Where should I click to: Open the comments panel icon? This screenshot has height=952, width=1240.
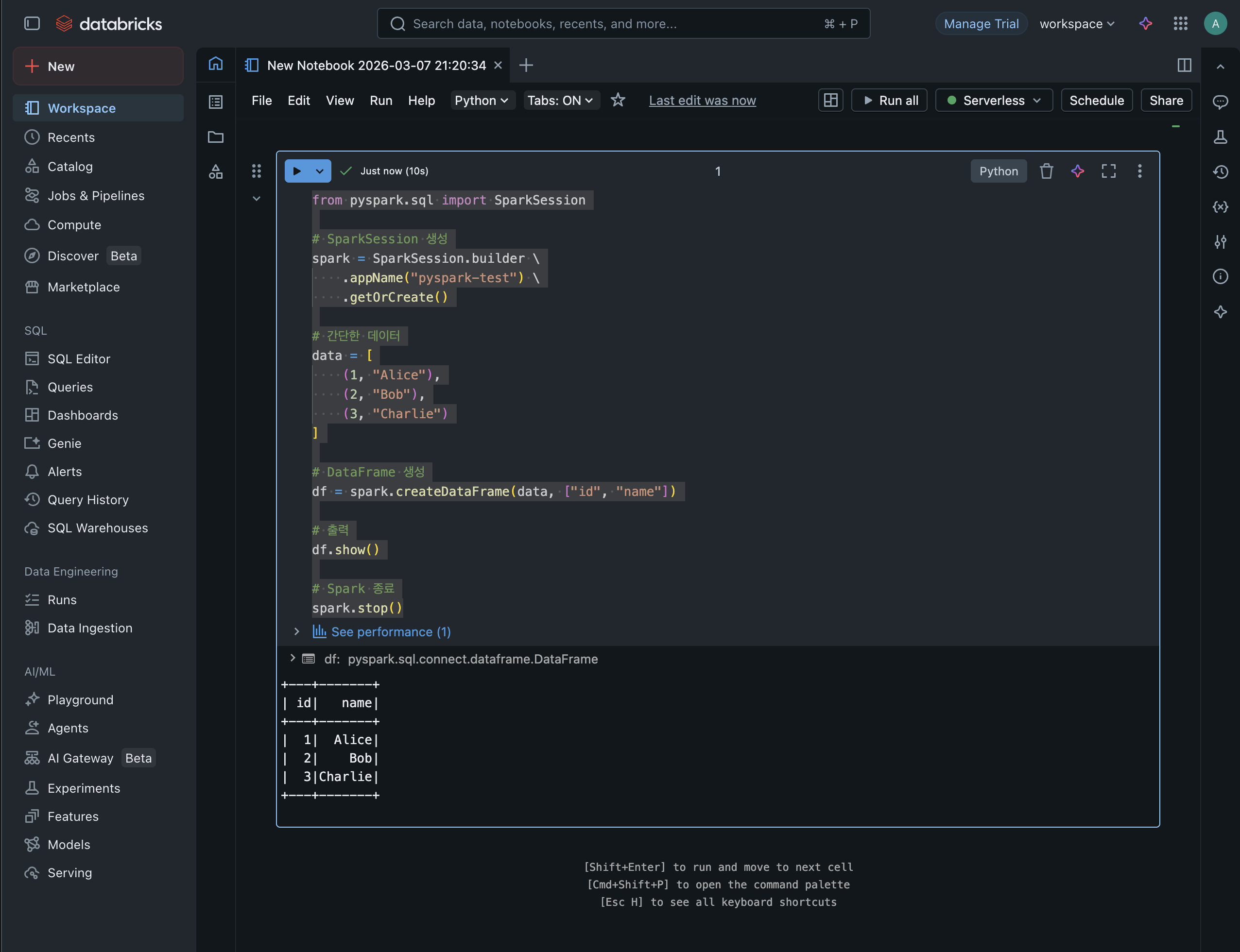[1220, 102]
